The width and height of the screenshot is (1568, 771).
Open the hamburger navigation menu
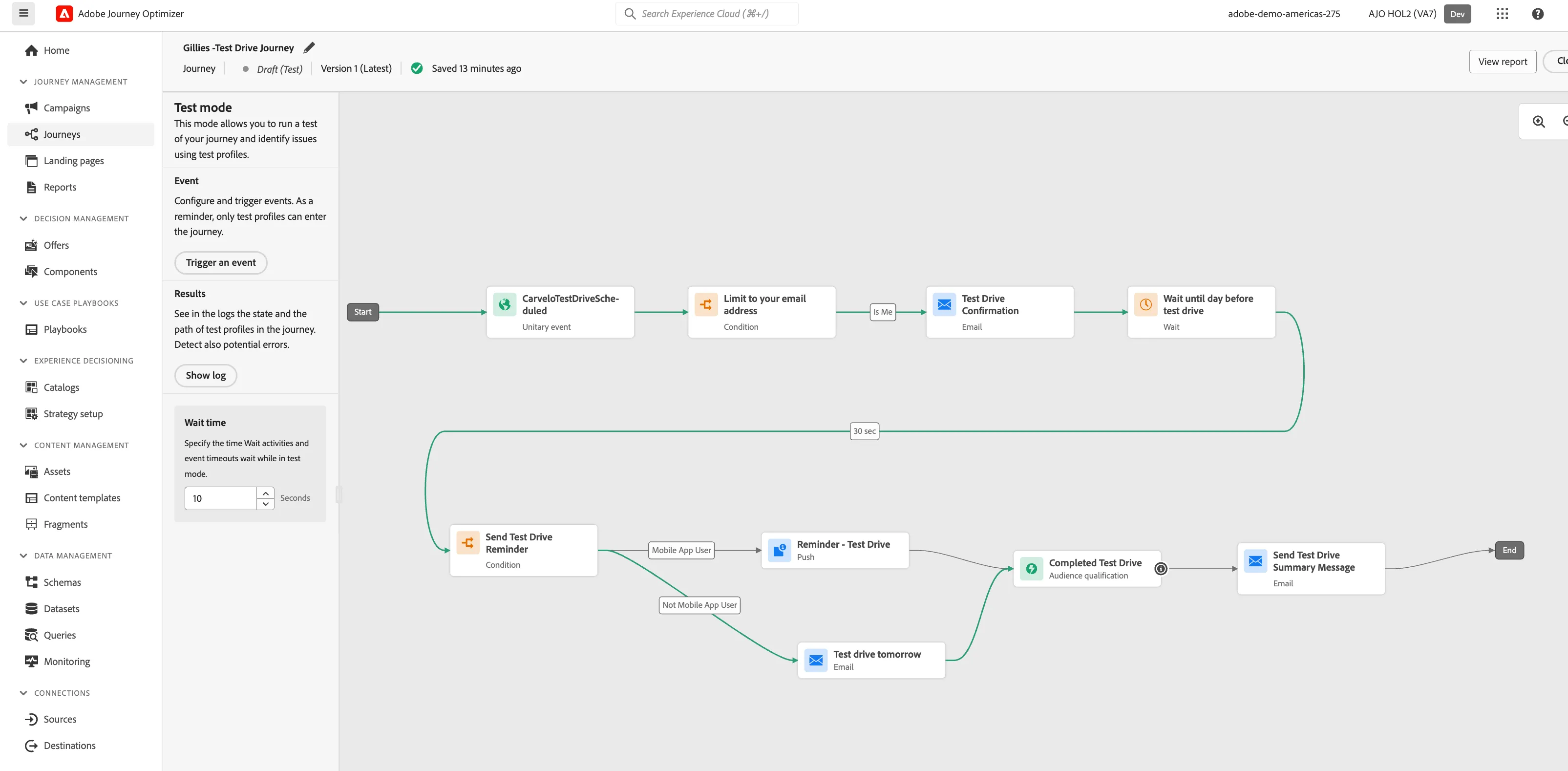click(x=23, y=13)
